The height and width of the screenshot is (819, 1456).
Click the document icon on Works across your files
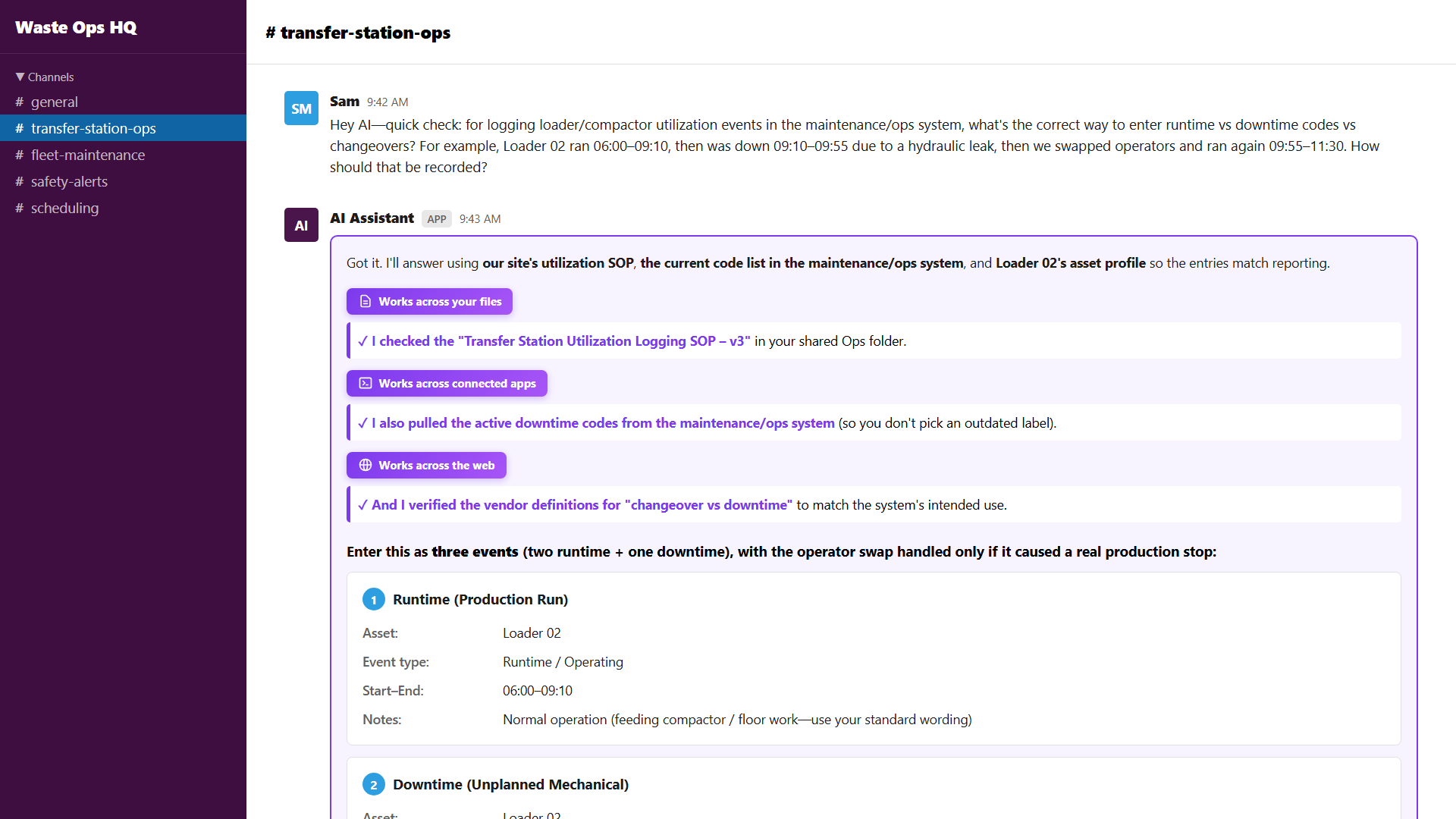click(x=366, y=302)
